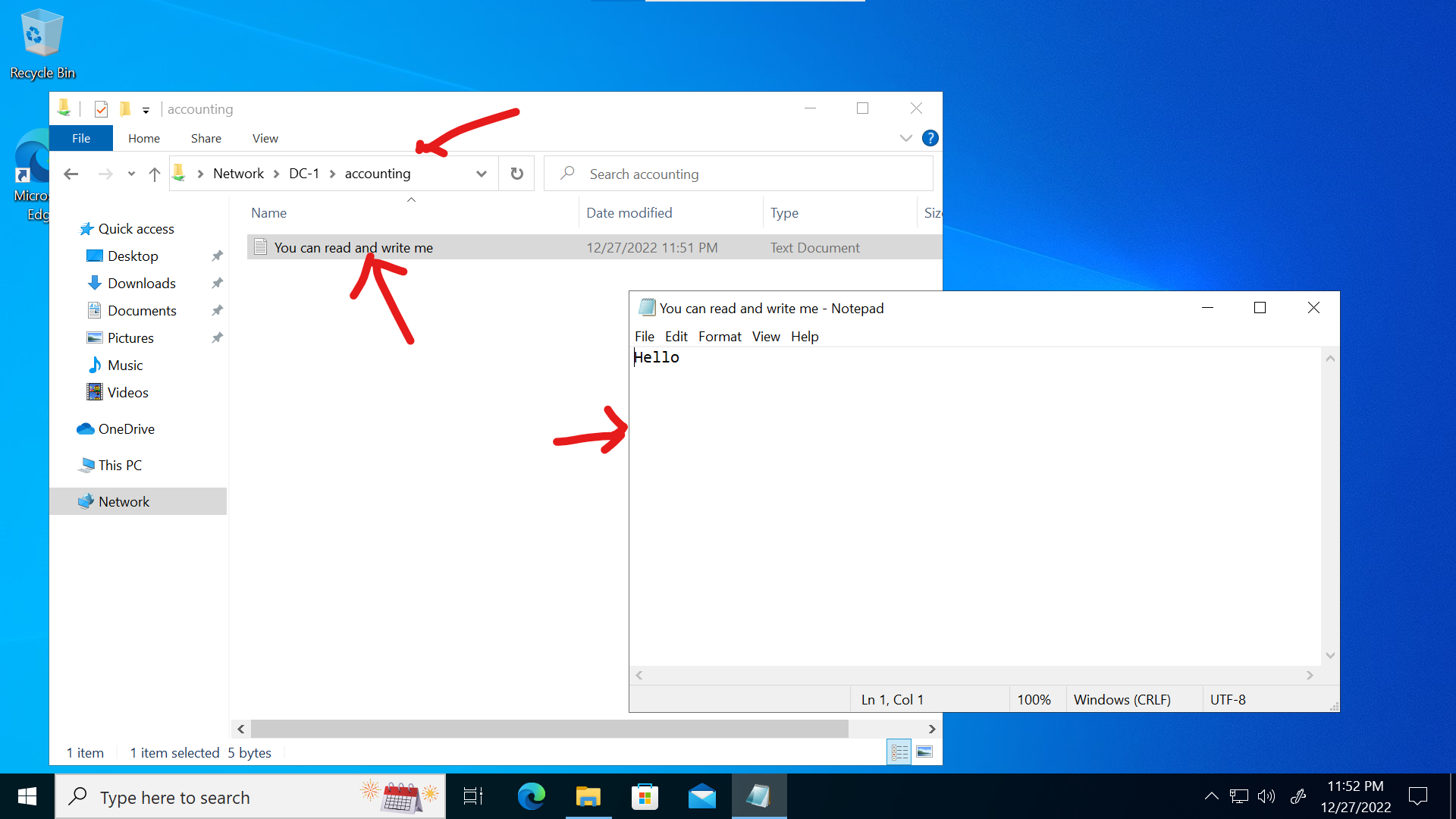Open the Downloads folder in sidebar
Image resolution: width=1456 pixels, height=819 pixels.
point(141,283)
